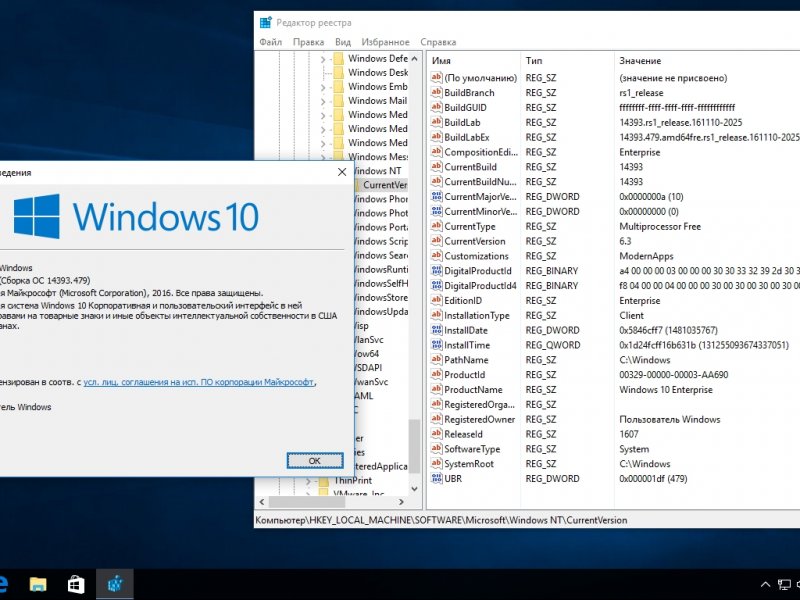Viewport: 800px width, 600px height.
Task: Show hidden system tray icons
Action: 765,585
